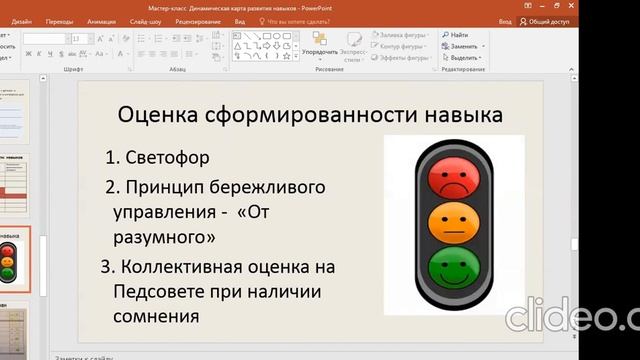Open the Контур фигуры outline dropdown
This screenshot has width=640, height=360.
(x=399, y=47)
